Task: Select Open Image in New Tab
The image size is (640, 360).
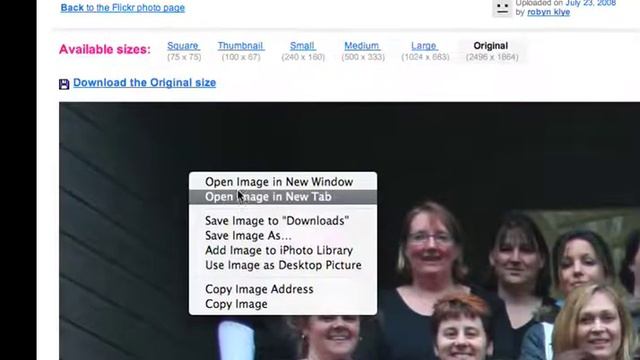Action: pos(283,197)
